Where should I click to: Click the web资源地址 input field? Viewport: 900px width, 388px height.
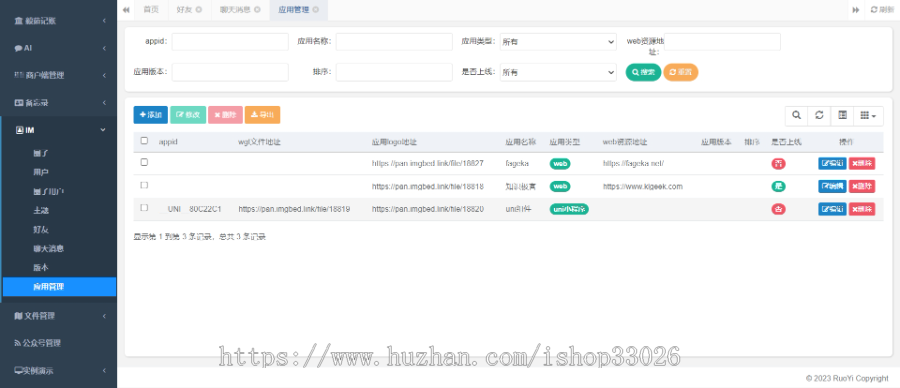tap(723, 42)
